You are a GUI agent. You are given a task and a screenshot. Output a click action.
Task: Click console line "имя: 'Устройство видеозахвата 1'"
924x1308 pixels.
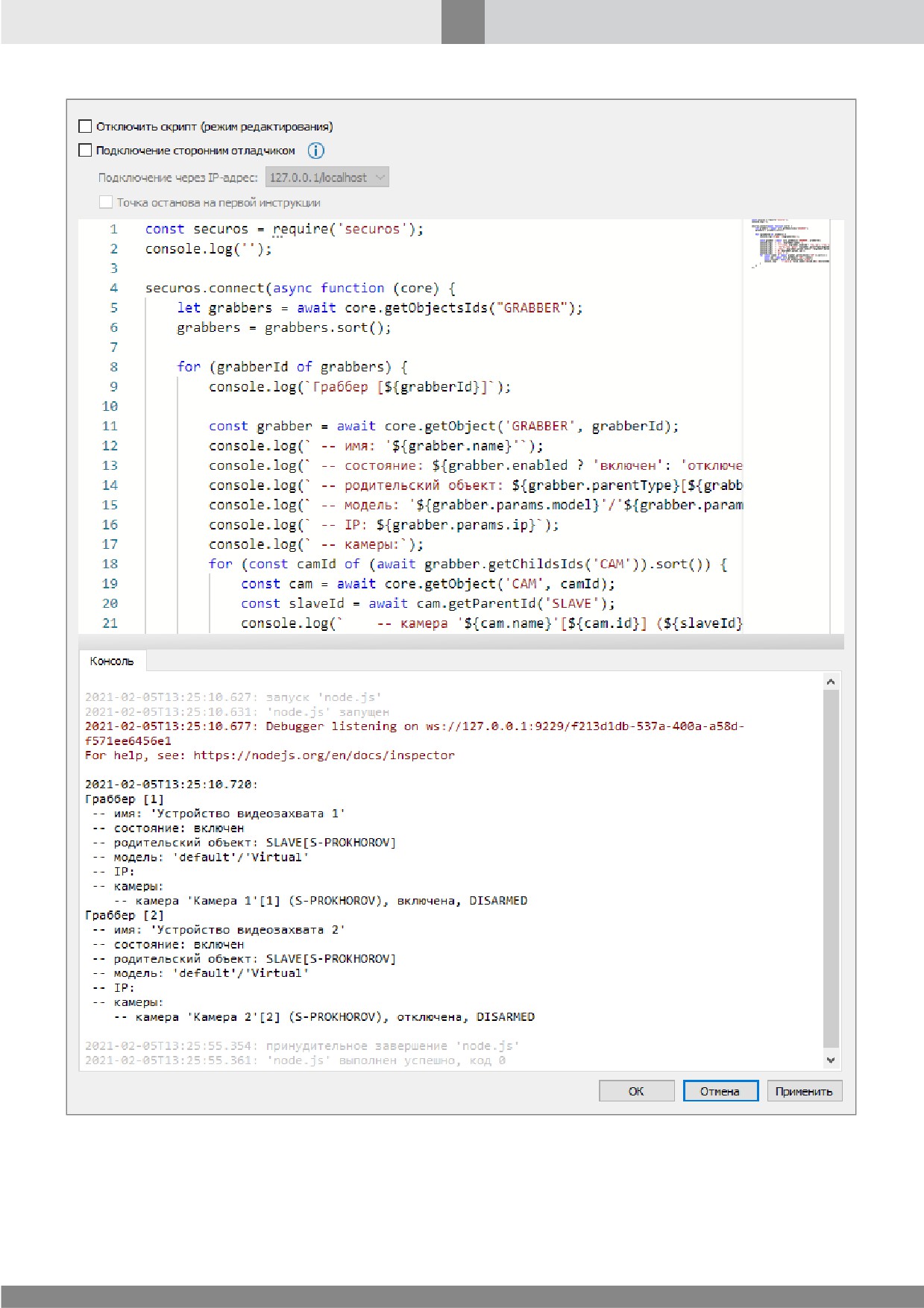tap(219, 814)
